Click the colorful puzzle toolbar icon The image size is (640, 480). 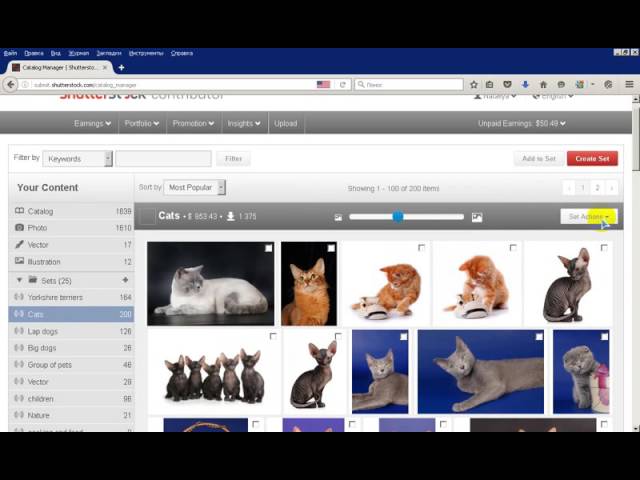tap(580, 84)
